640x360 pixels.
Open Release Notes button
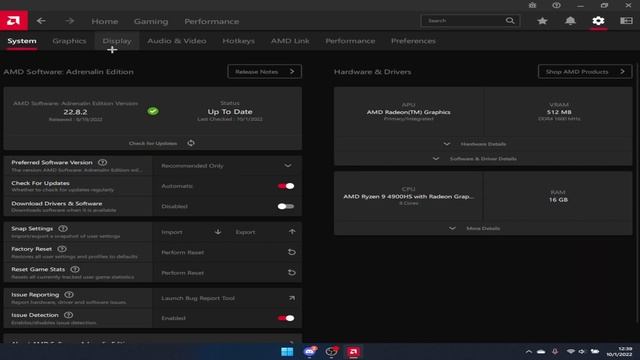click(264, 71)
